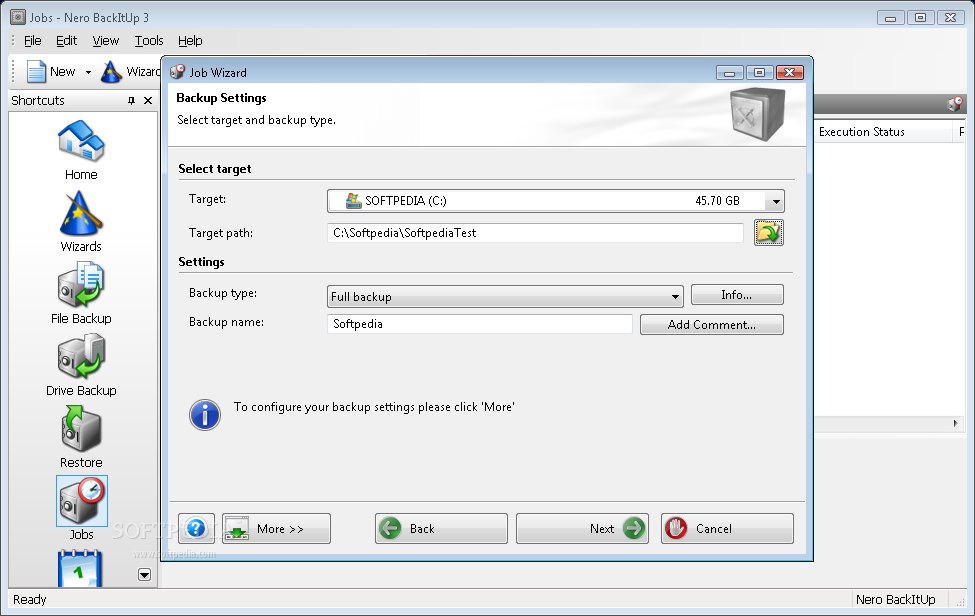Viewport: 975px width, 616px height.
Task: Open the Backup type dropdown
Action: click(675, 297)
